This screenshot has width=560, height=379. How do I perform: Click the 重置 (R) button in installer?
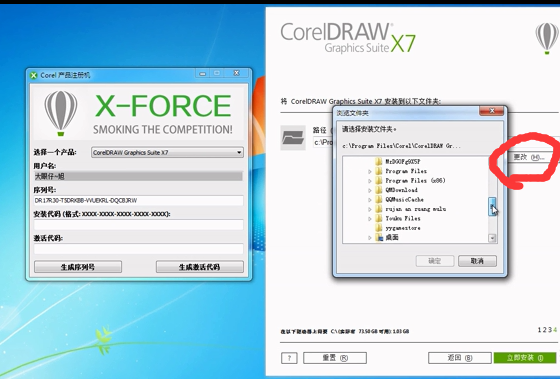point(335,358)
